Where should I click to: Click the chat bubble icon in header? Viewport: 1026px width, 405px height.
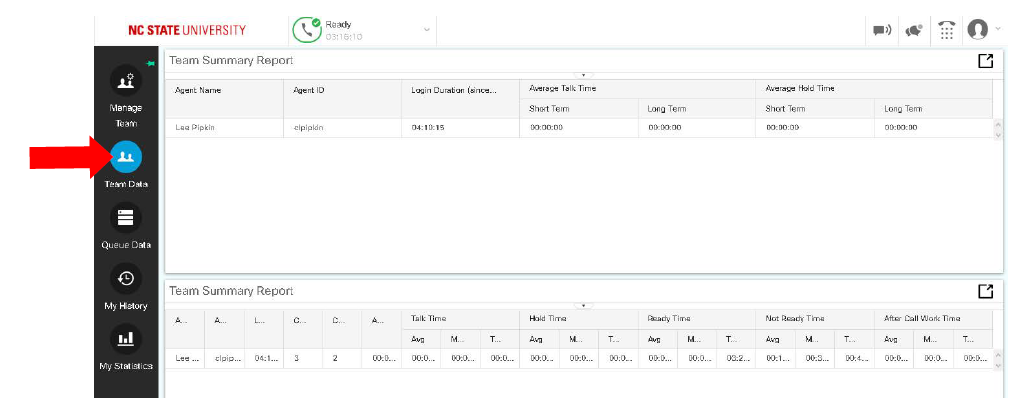881,30
